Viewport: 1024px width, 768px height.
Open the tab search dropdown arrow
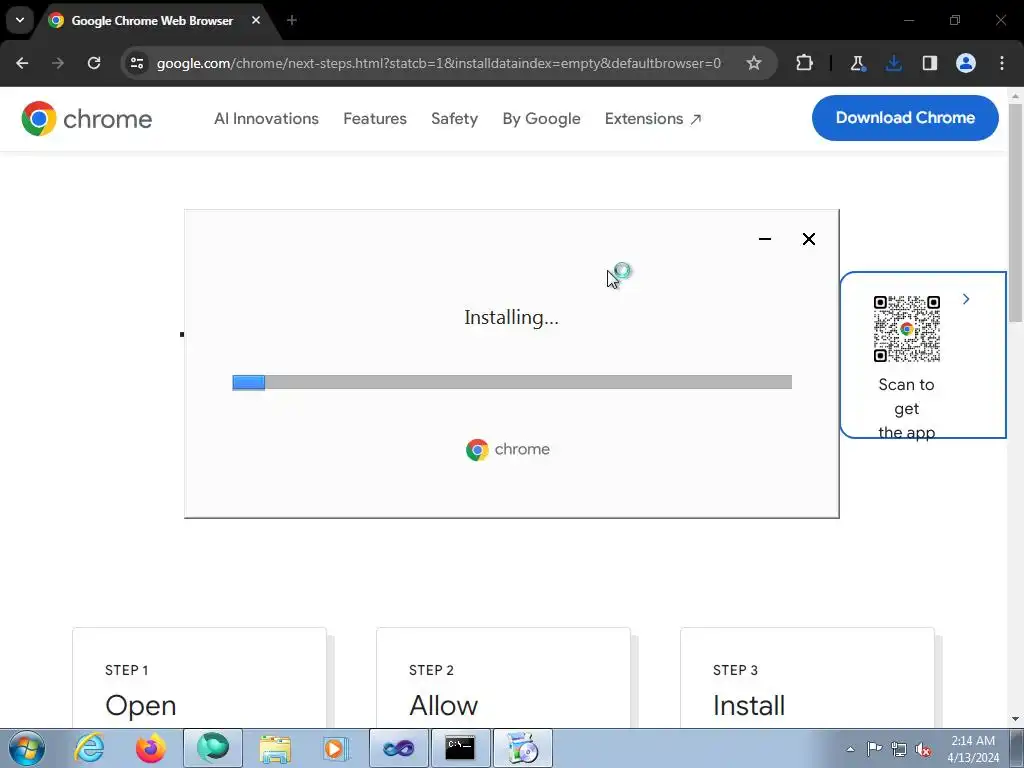point(20,20)
